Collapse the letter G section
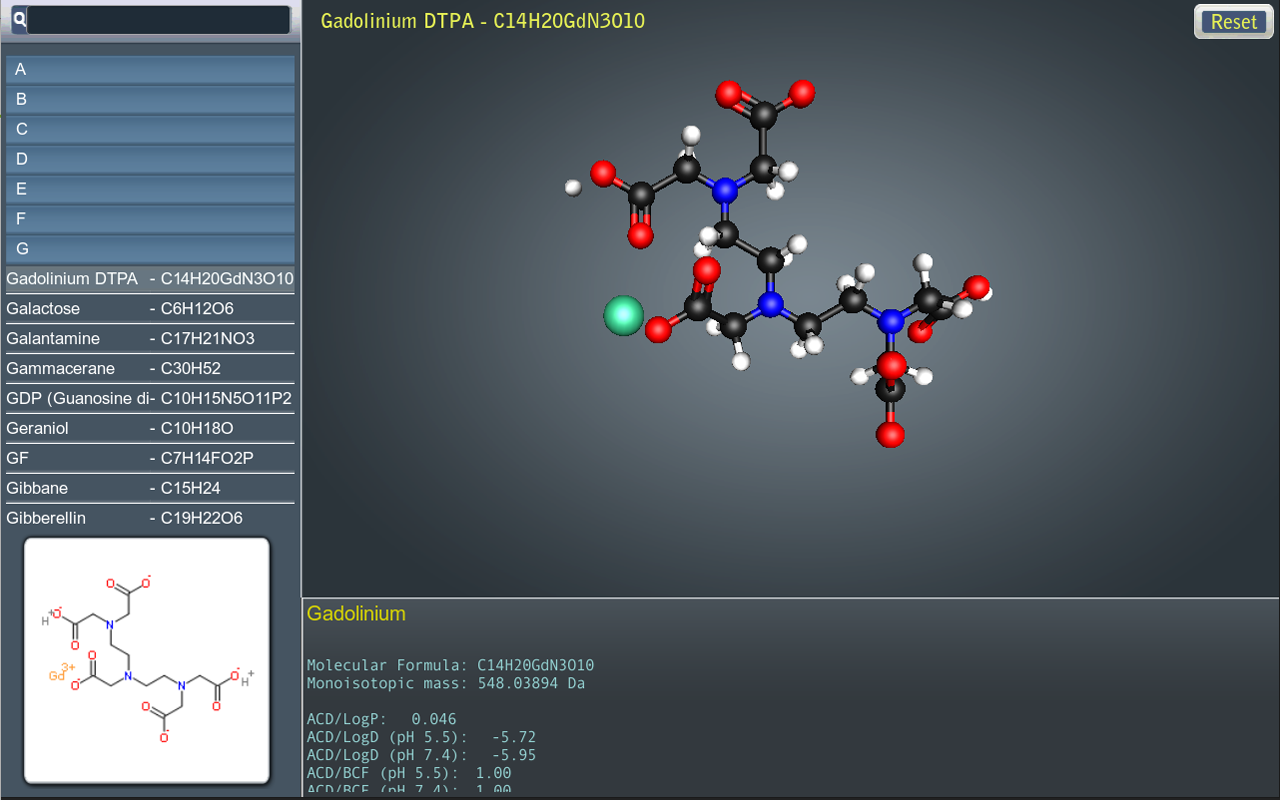This screenshot has width=1280, height=800. tap(150, 249)
